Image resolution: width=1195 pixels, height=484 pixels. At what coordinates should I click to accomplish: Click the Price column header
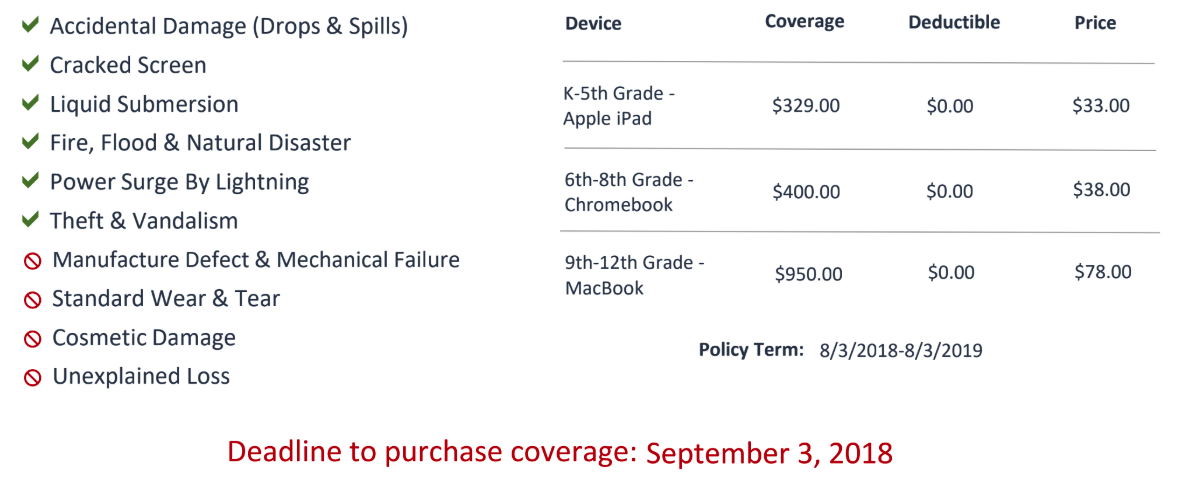(x=1095, y=23)
